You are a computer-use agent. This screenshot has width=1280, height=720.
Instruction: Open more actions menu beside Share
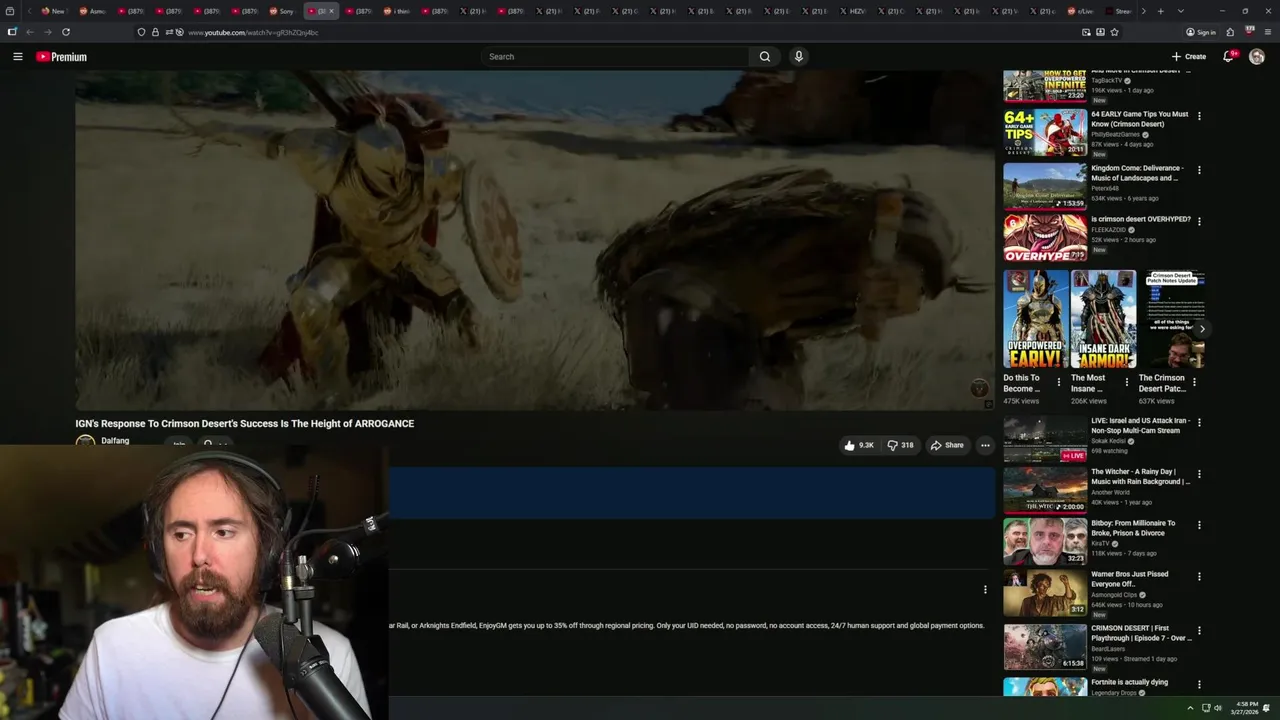pyautogui.click(x=985, y=445)
